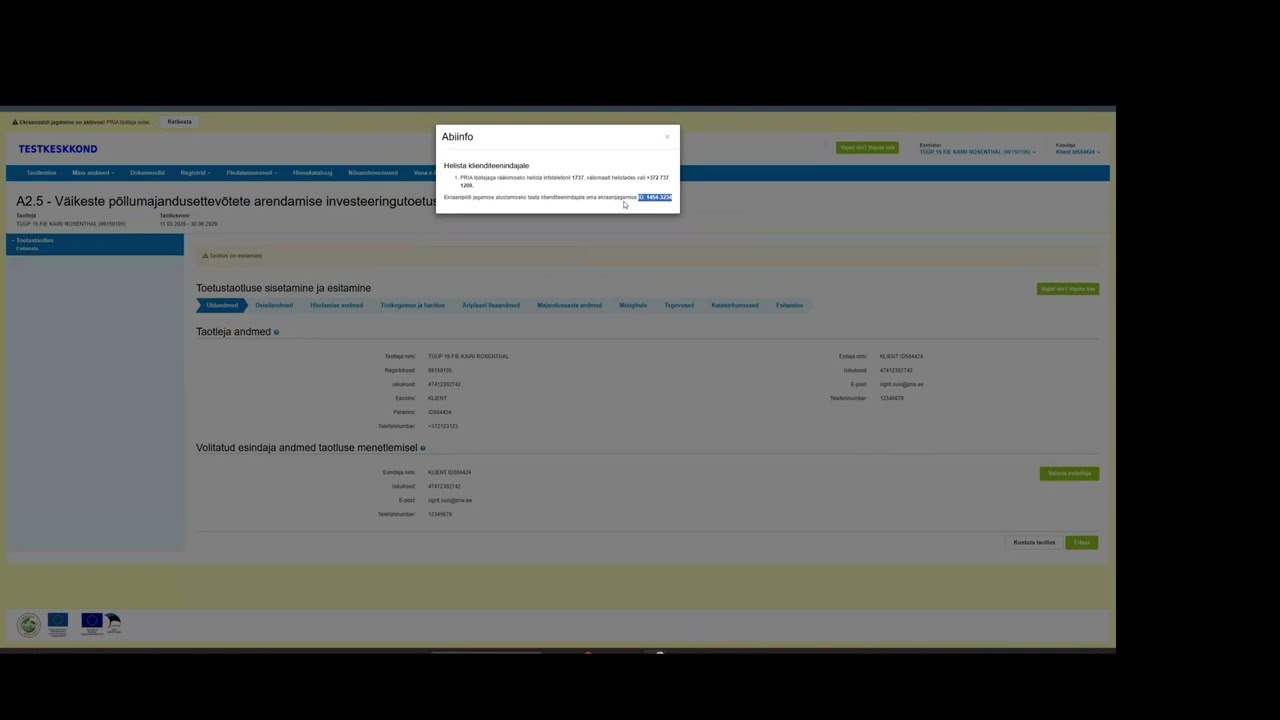Click the Kustuta taotlus button

[x=1034, y=542]
